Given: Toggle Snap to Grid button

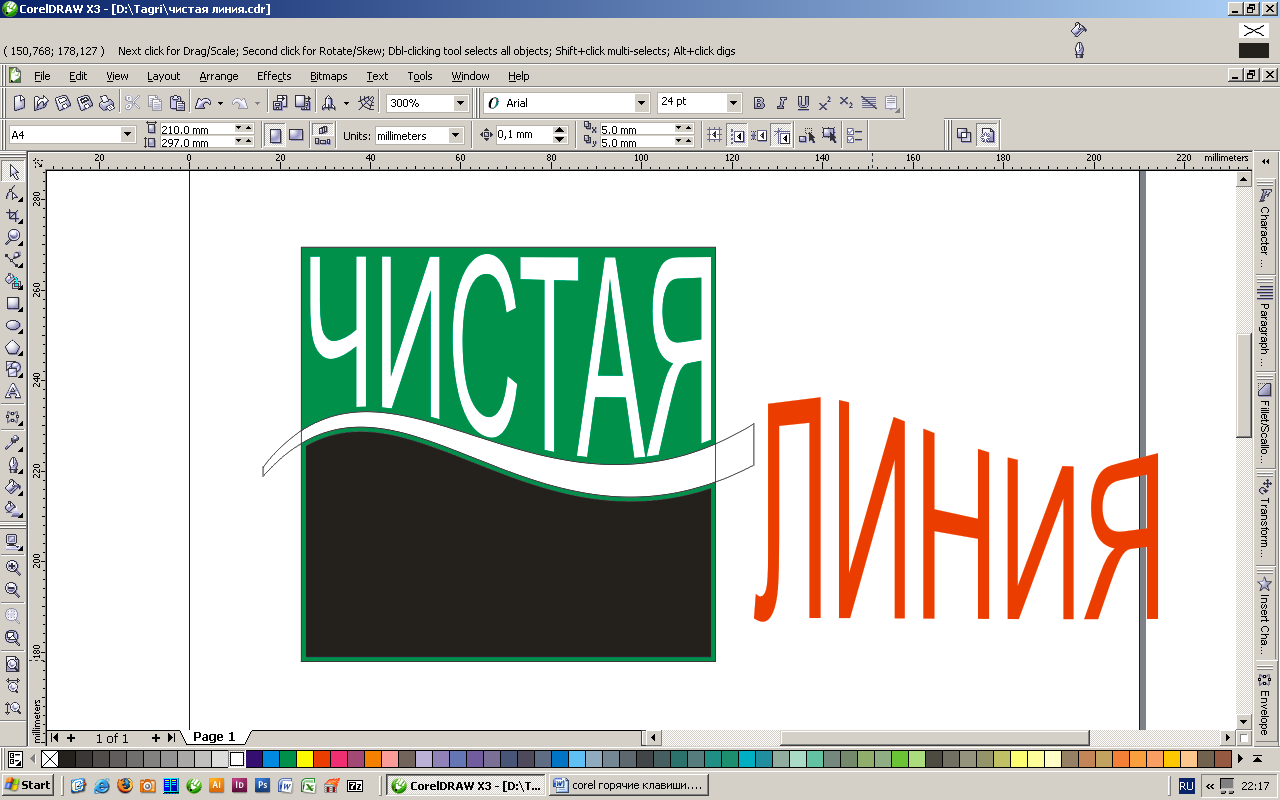Looking at the screenshot, I should 715,135.
